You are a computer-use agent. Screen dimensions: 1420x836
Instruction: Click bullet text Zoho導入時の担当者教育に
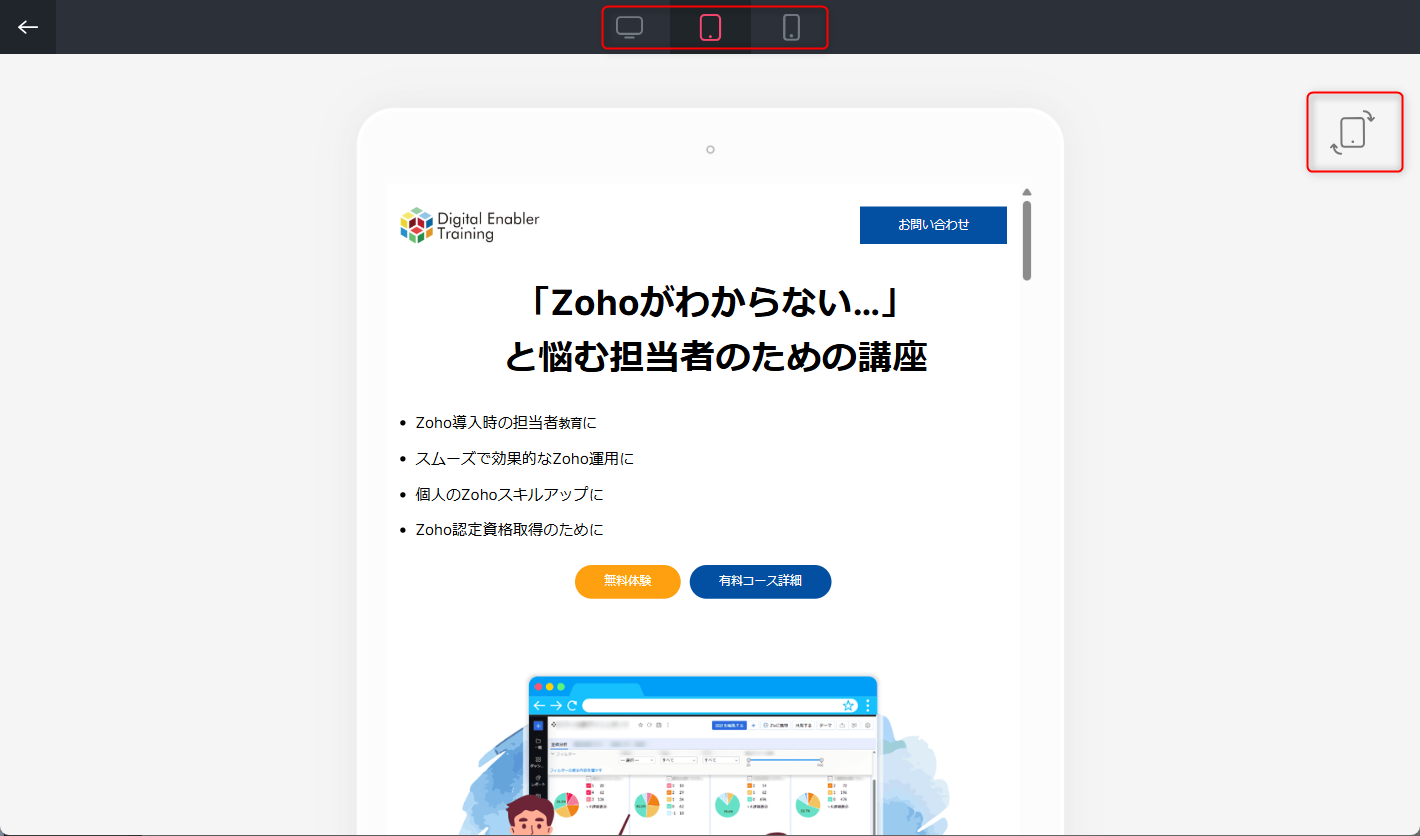click(506, 423)
